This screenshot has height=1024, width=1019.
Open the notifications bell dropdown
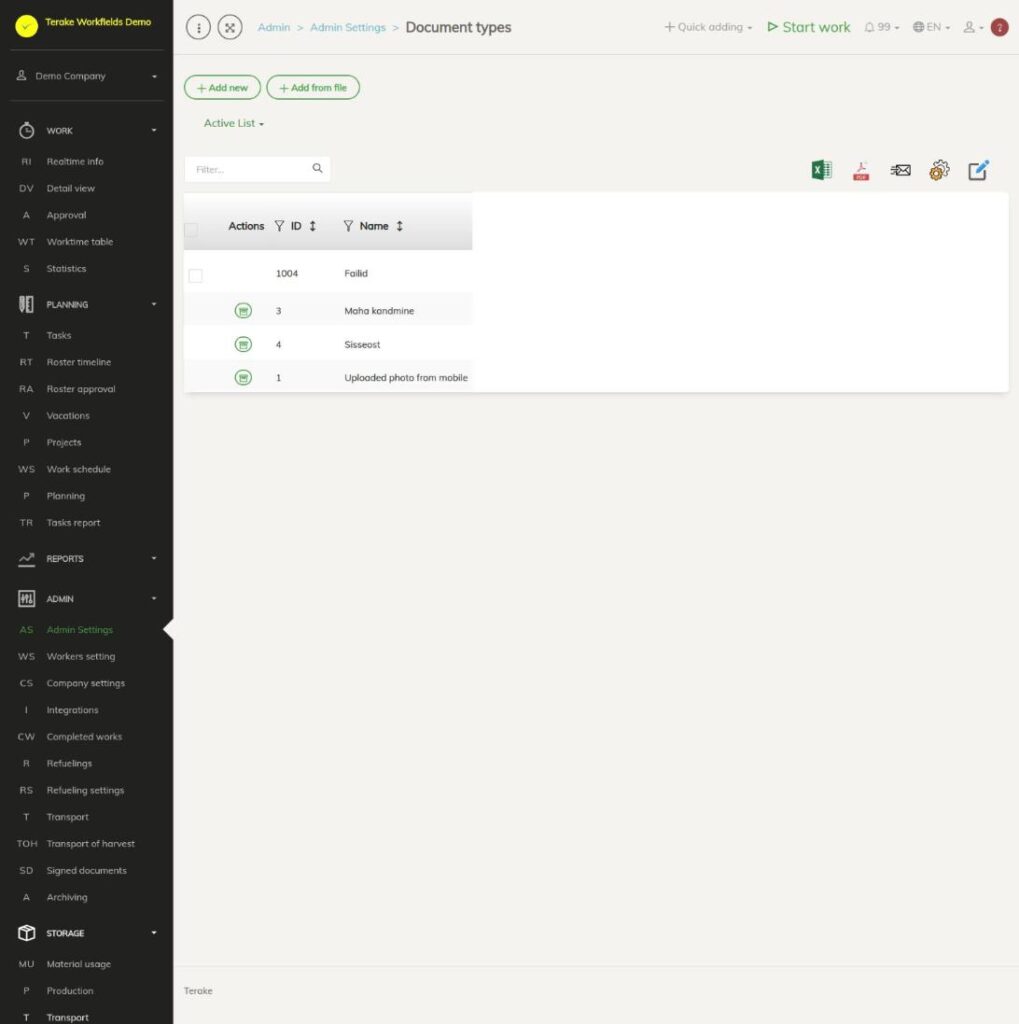882,27
